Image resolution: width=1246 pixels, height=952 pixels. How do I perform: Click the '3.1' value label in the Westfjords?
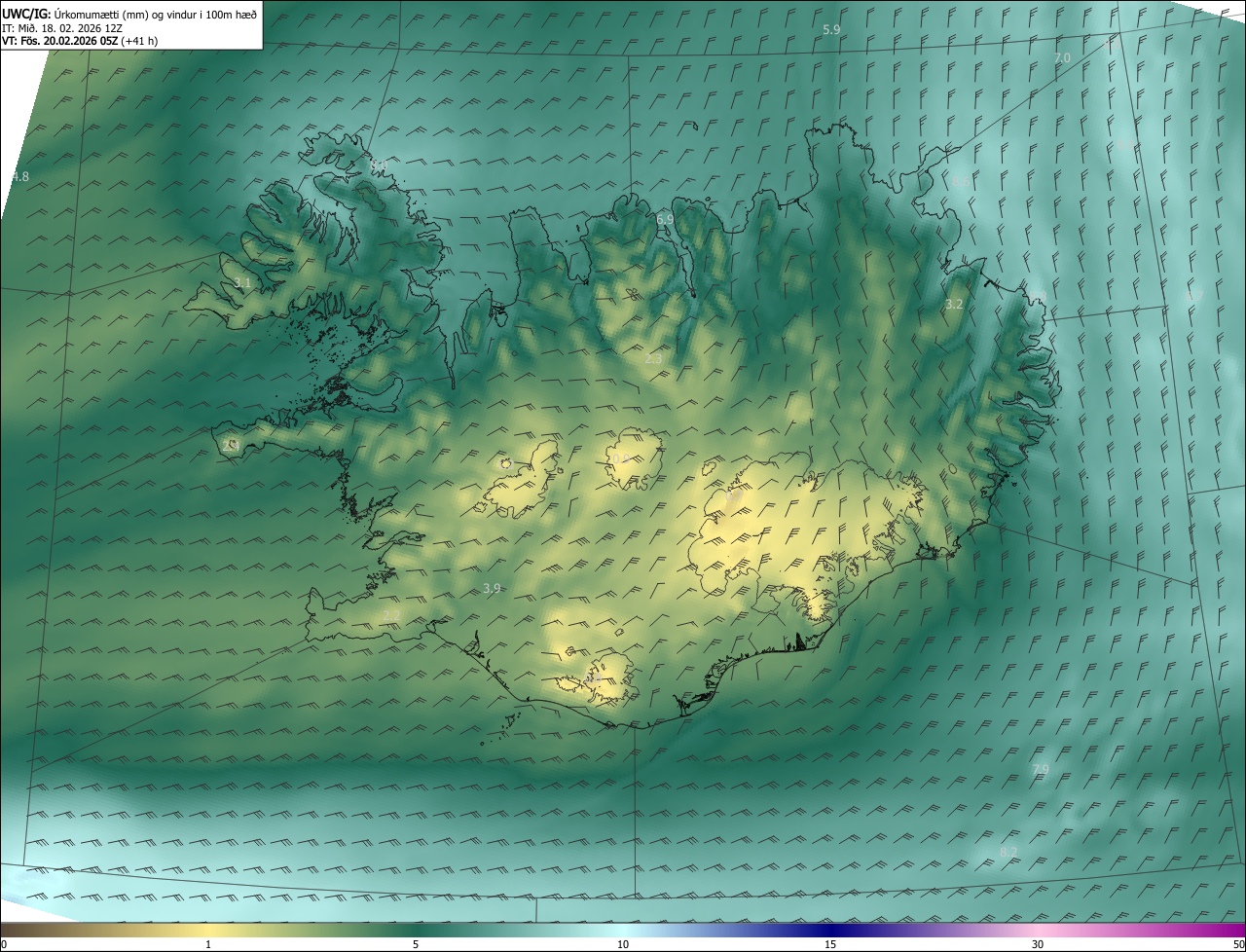(x=242, y=283)
